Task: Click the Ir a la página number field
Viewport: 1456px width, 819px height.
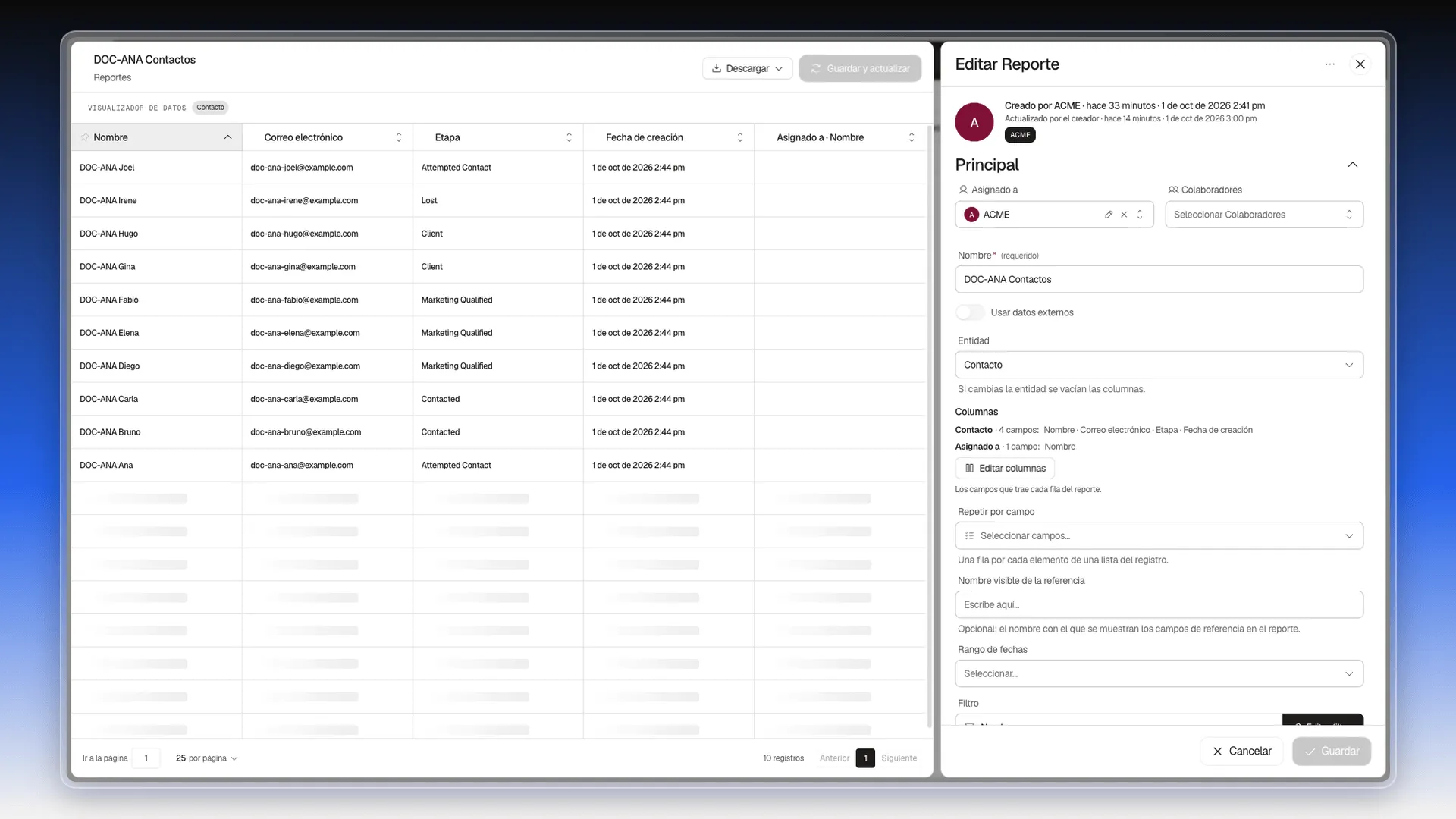Action: click(x=146, y=758)
